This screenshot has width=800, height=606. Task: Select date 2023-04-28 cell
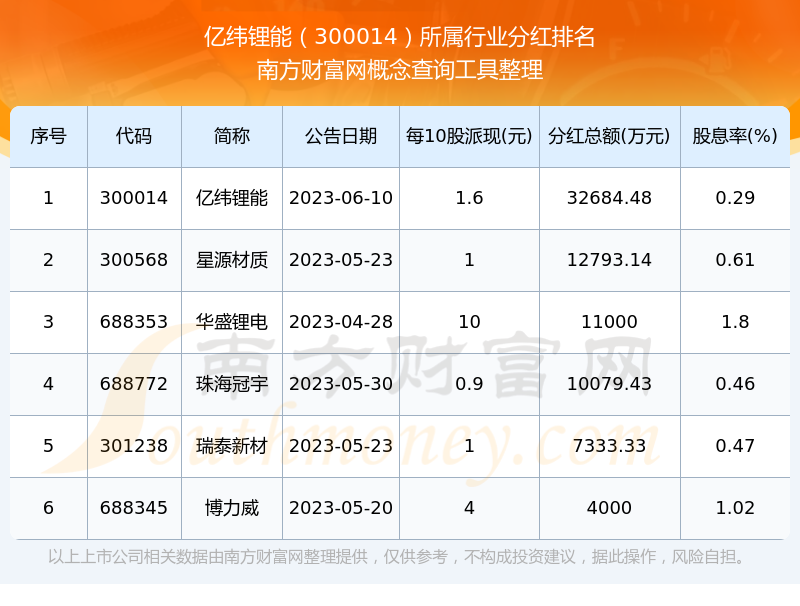pyautogui.click(x=341, y=322)
